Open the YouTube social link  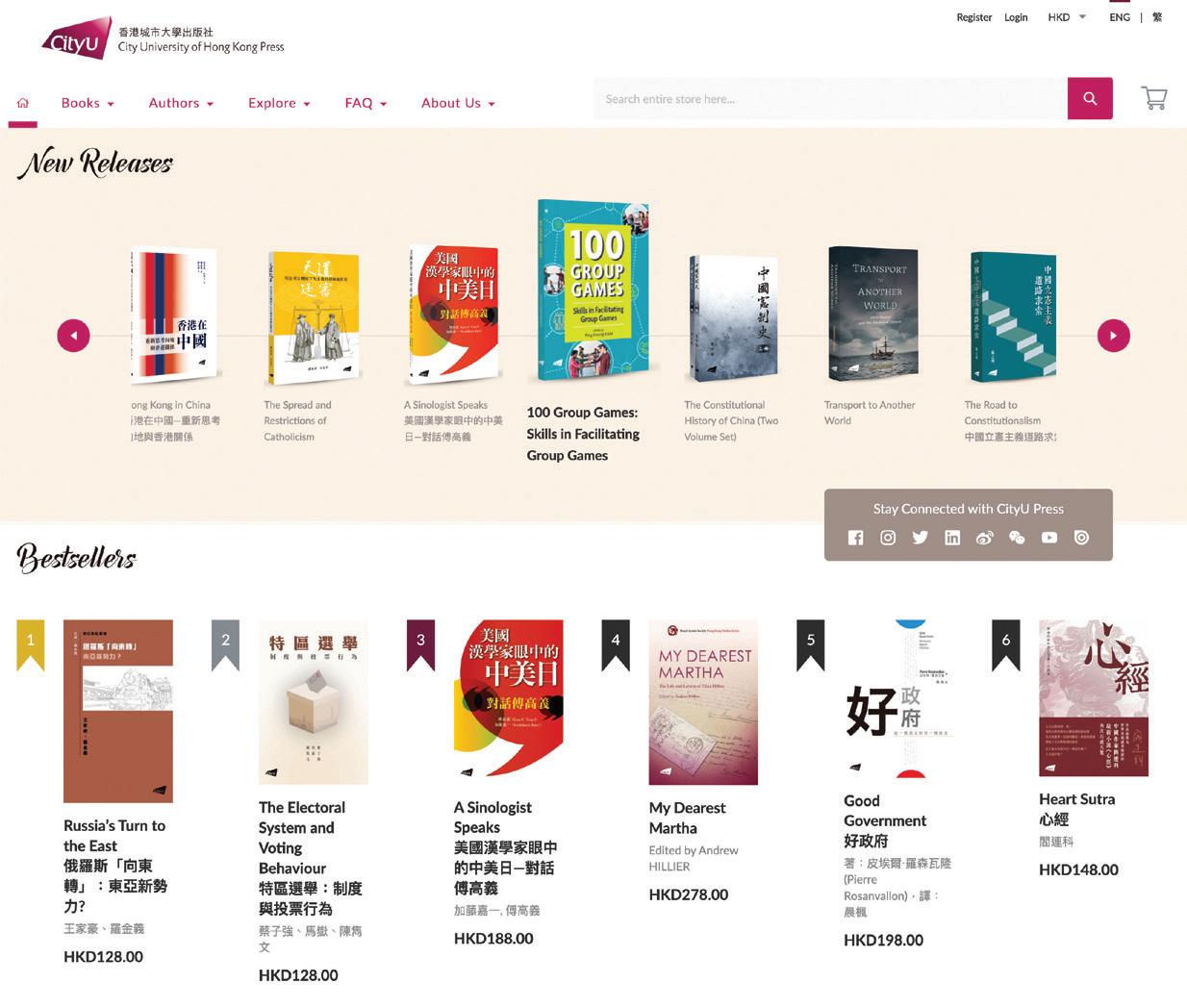pyautogui.click(x=1049, y=538)
